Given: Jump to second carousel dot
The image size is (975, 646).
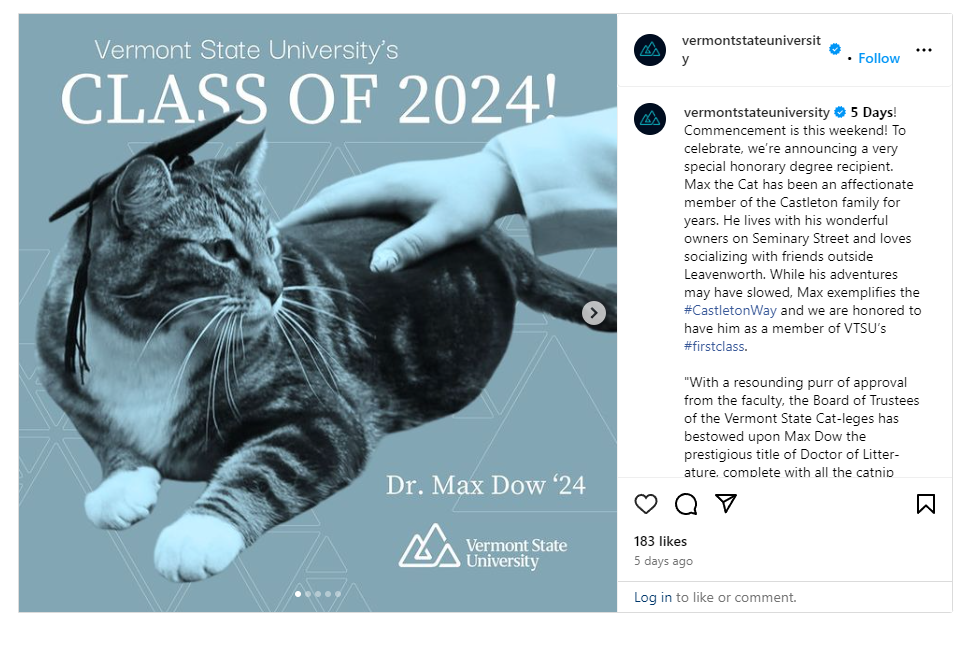Looking at the screenshot, I should click(308, 594).
